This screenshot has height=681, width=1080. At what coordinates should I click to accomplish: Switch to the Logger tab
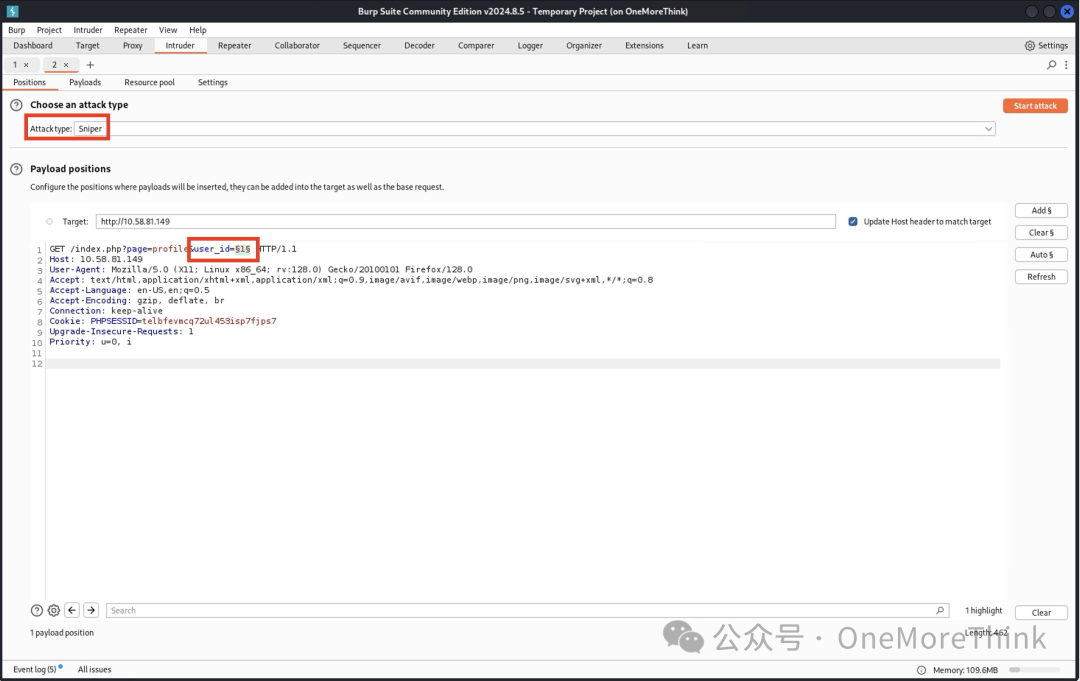[x=530, y=45]
